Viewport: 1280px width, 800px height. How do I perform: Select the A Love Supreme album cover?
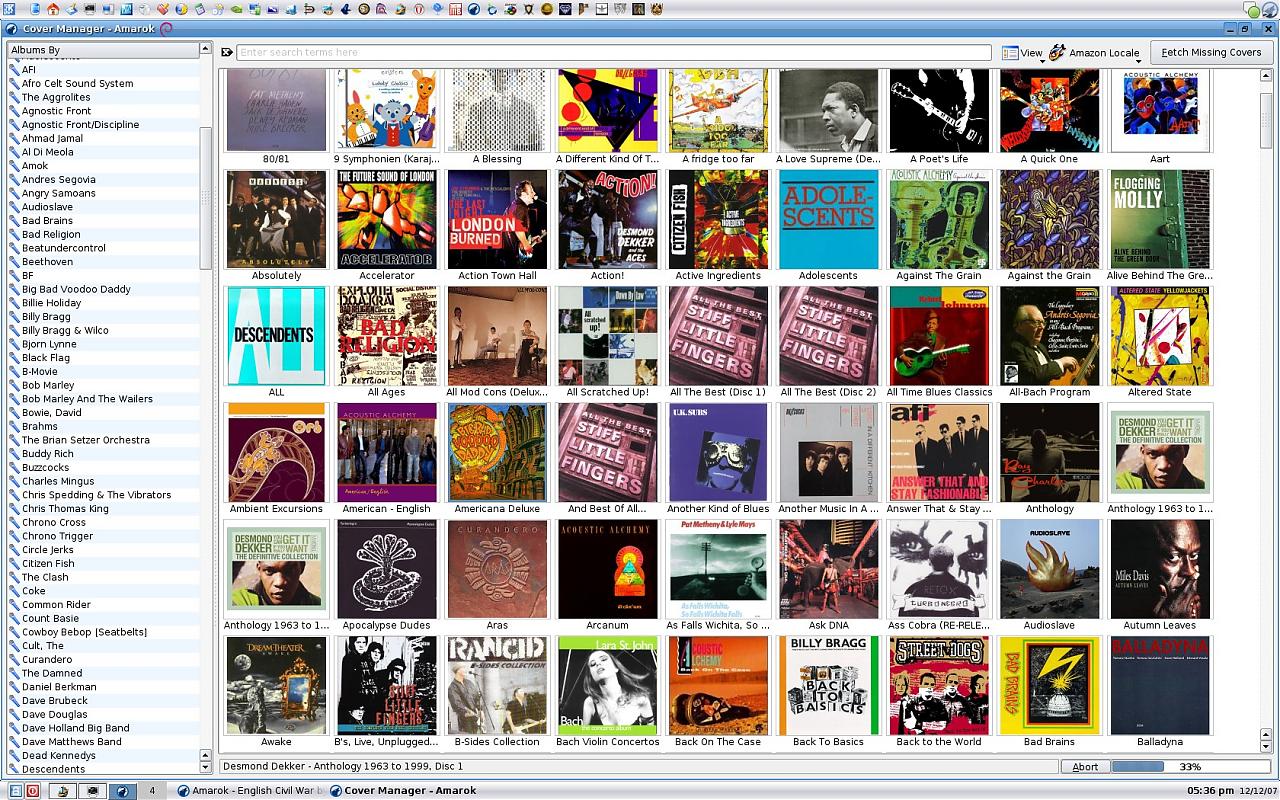pos(828,110)
